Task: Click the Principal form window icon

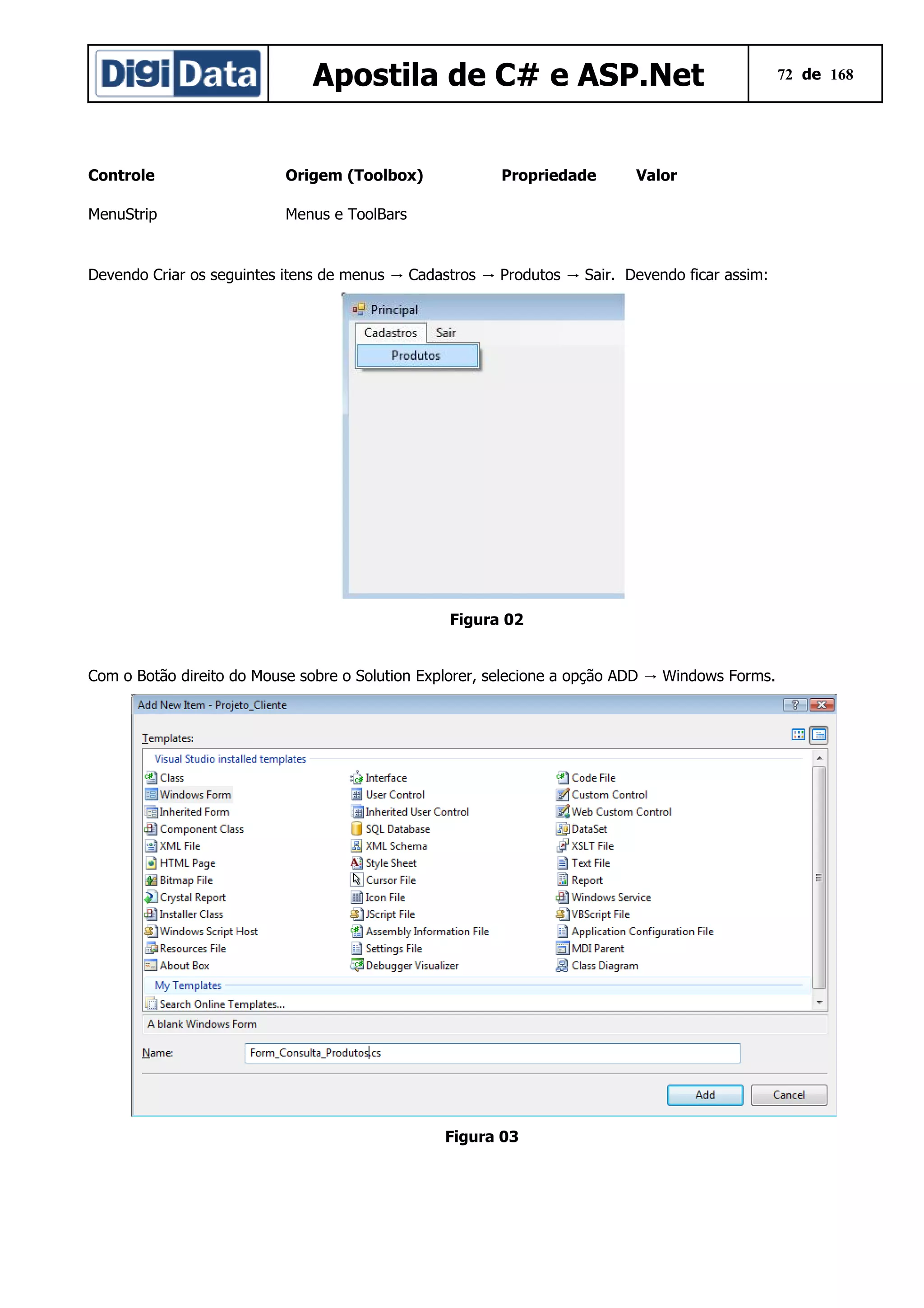Action: pos(358,309)
